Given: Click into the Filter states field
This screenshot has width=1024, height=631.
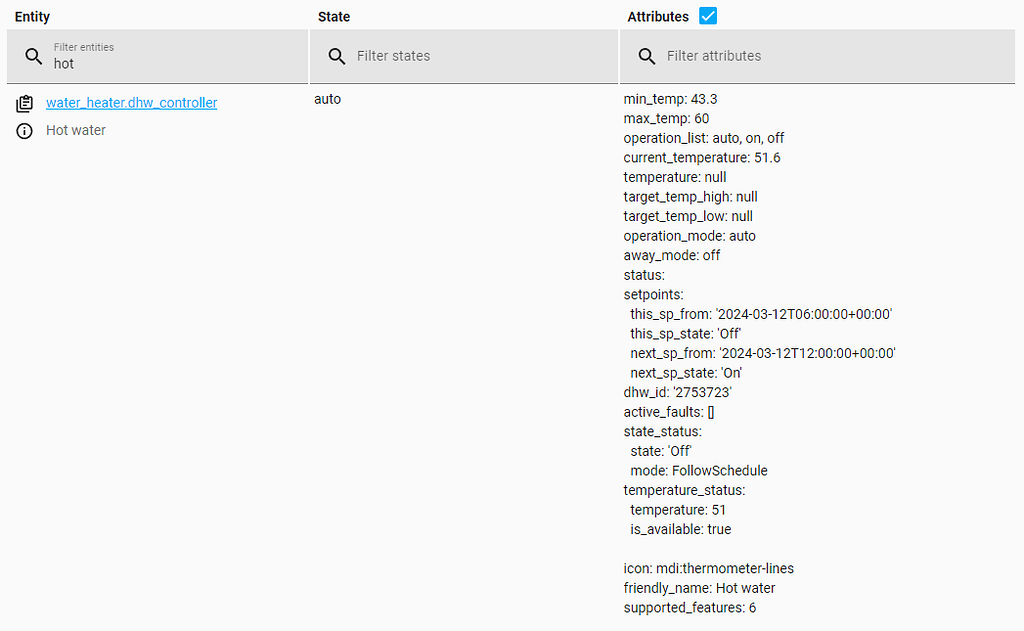Looking at the screenshot, I should 480,56.
